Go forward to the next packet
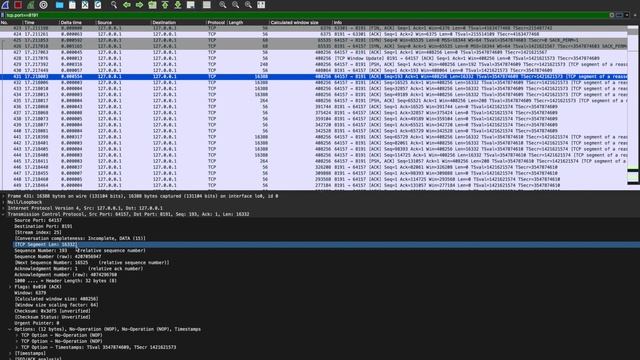 coord(140,5)
